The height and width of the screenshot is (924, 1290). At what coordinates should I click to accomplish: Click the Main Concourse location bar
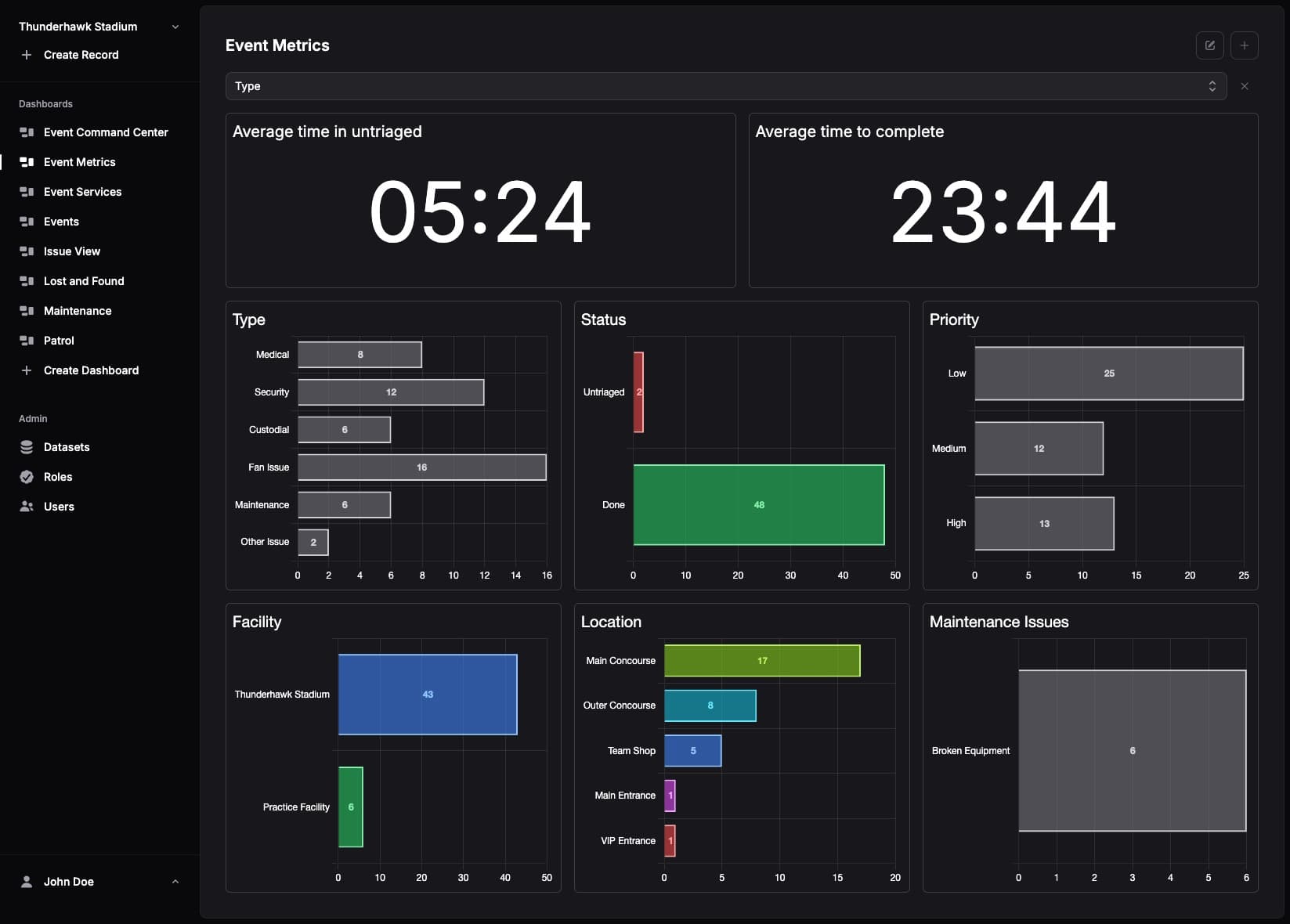[x=762, y=661]
